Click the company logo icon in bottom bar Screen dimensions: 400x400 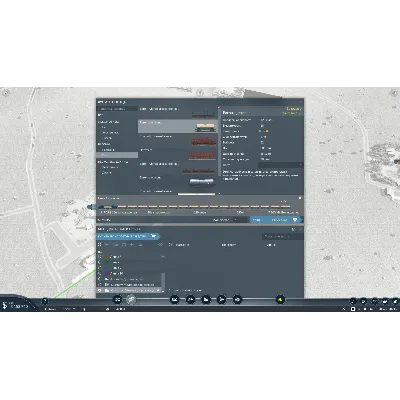click(5, 305)
